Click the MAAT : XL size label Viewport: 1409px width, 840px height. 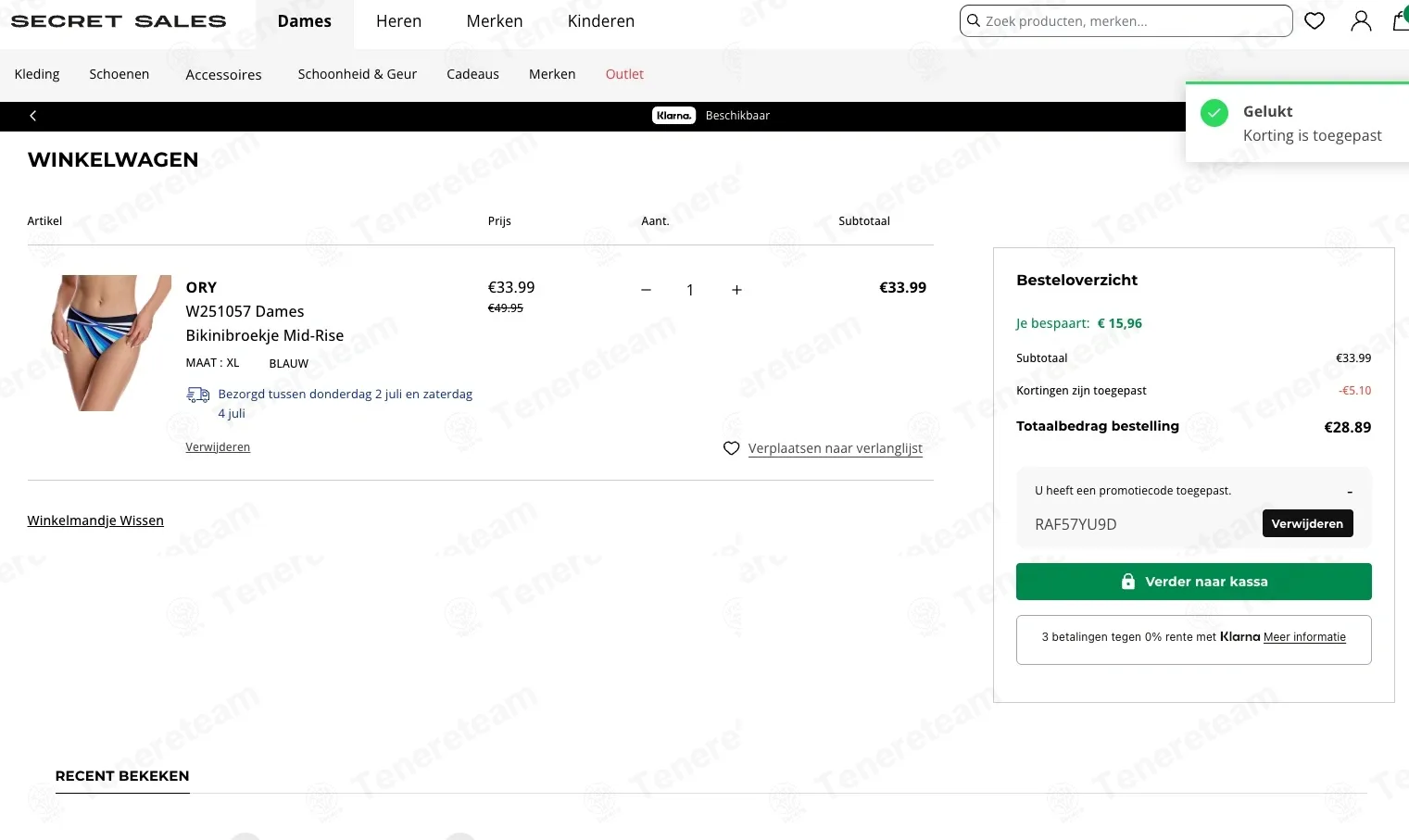click(212, 363)
